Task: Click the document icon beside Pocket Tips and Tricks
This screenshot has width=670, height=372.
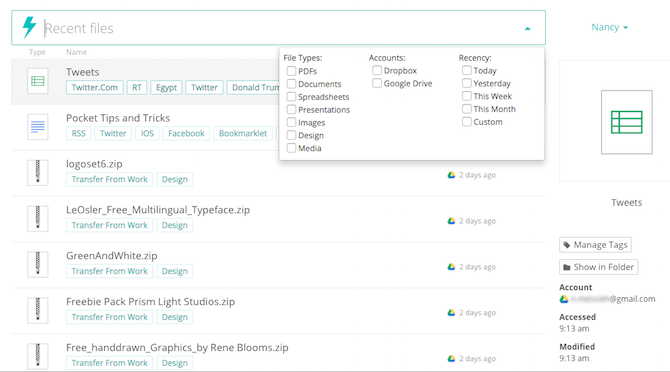Action: pyautogui.click(x=38, y=127)
